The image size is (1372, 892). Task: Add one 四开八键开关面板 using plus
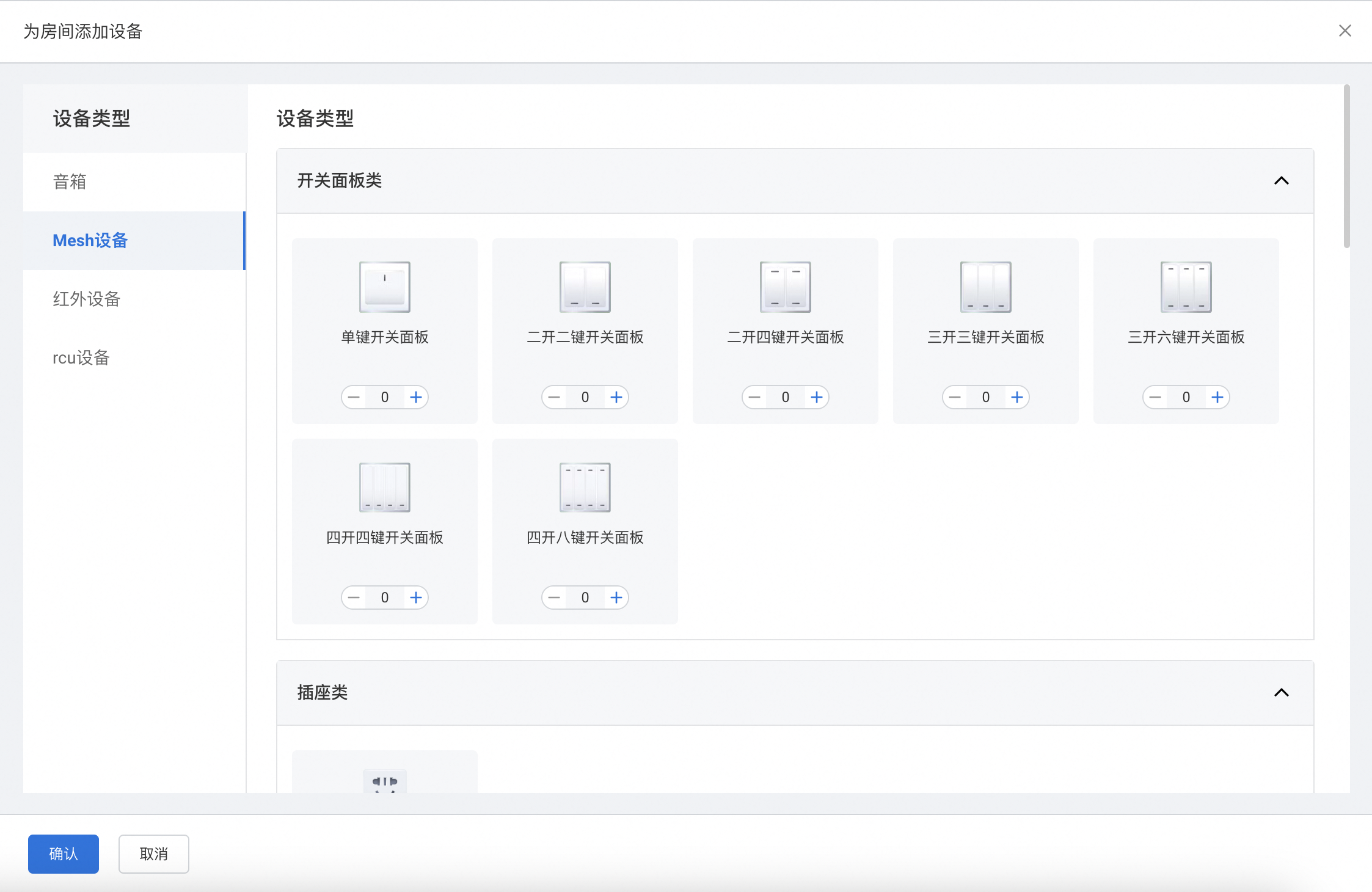616,598
